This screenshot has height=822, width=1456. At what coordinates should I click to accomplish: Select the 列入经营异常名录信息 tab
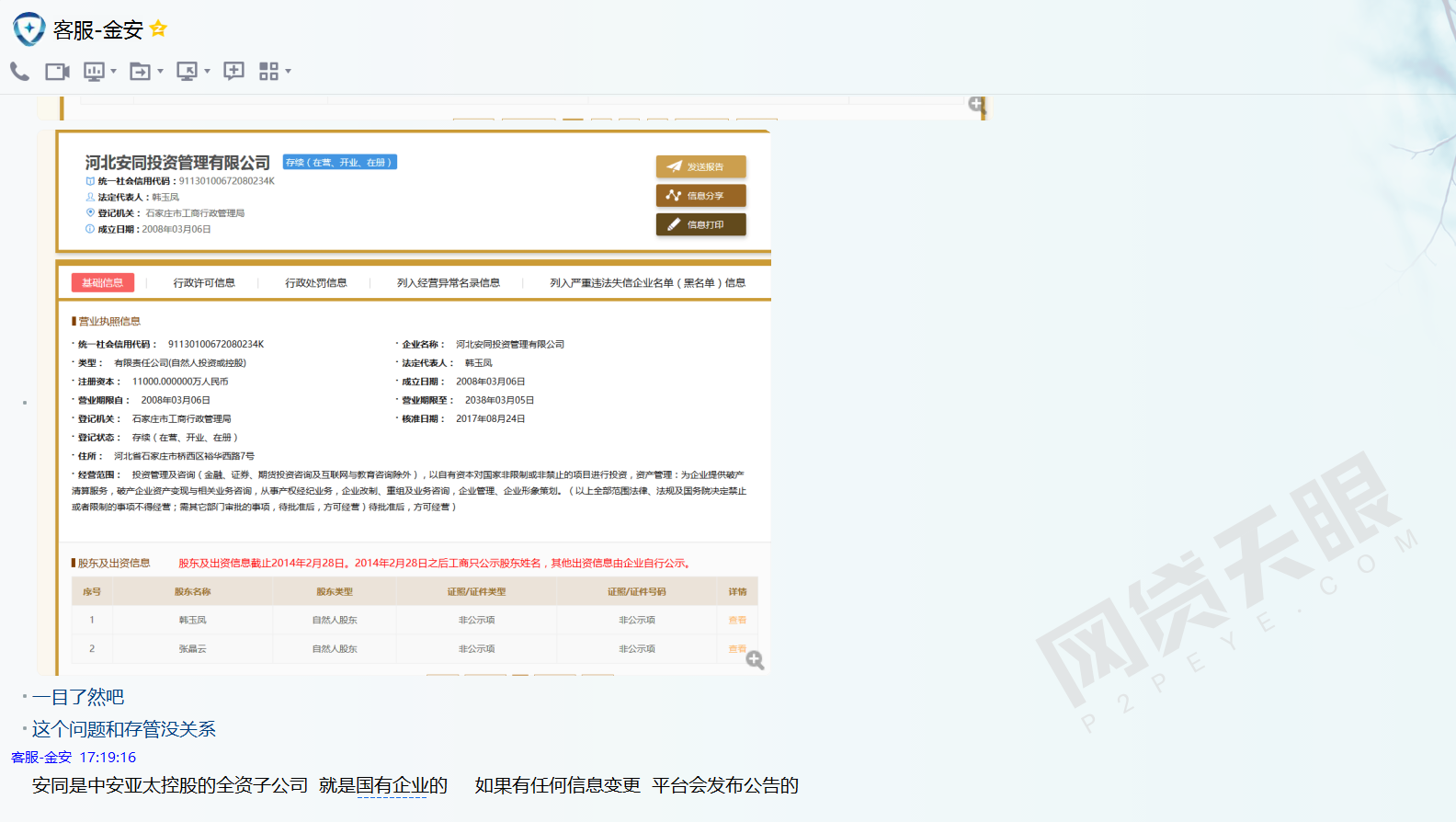pyautogui.click(x=449, y=282)
